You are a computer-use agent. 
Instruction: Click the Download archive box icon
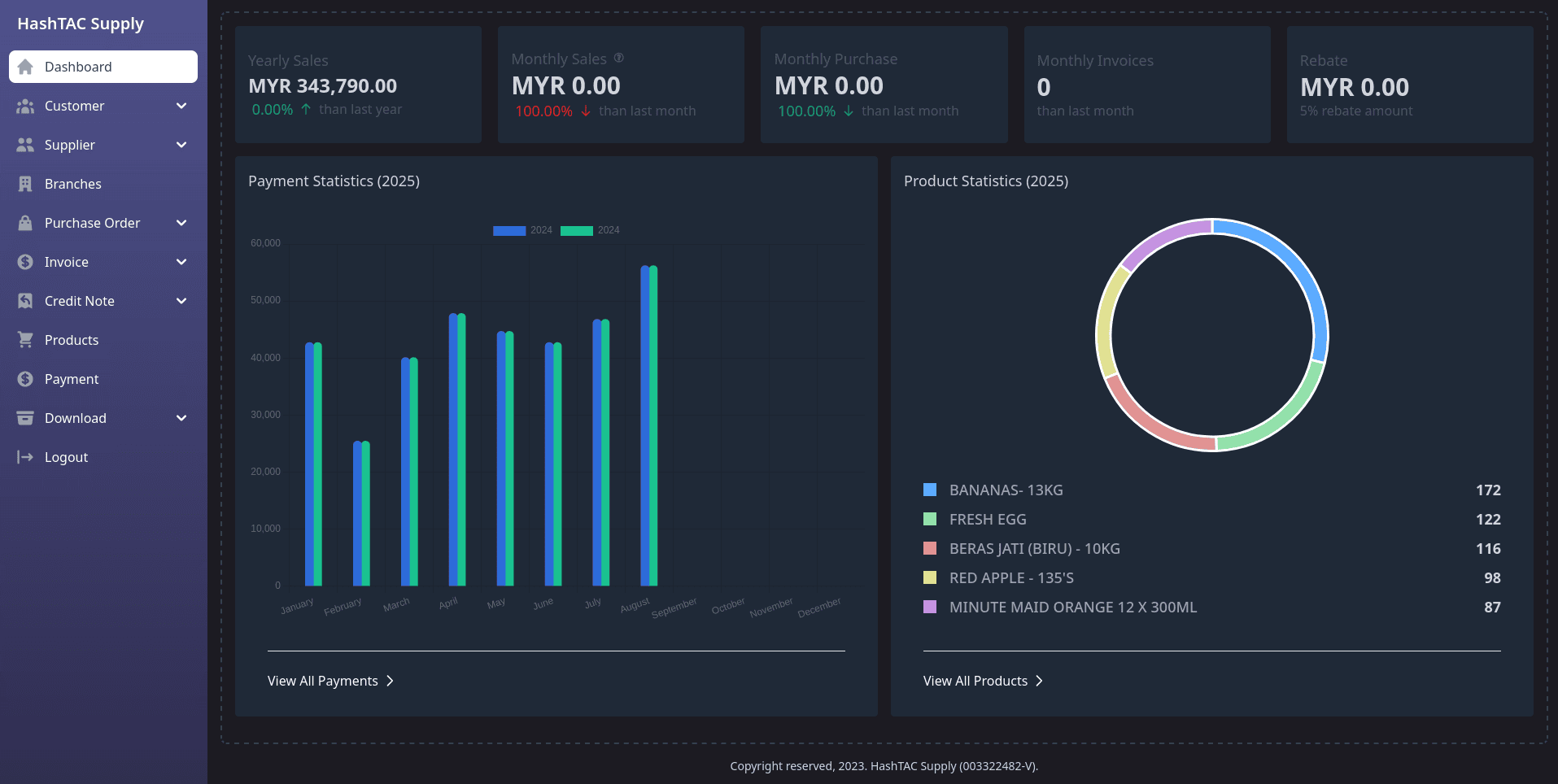pos(25,418)
